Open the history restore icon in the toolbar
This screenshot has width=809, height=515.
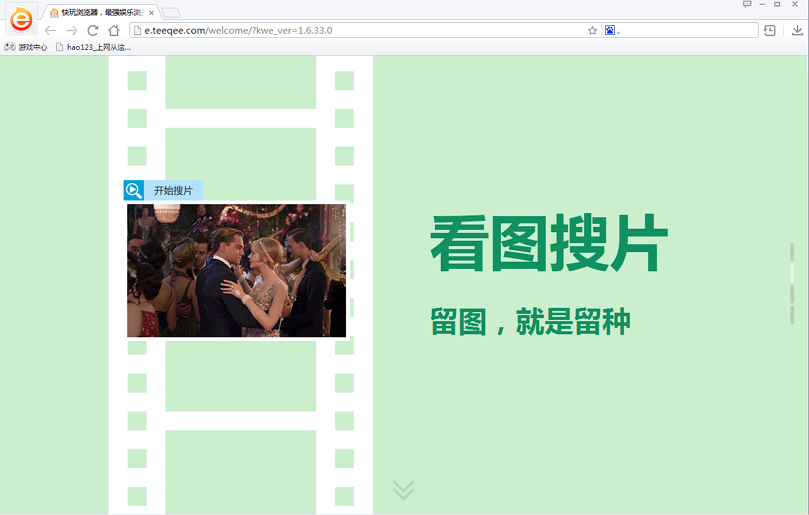(x=769, y=30)
